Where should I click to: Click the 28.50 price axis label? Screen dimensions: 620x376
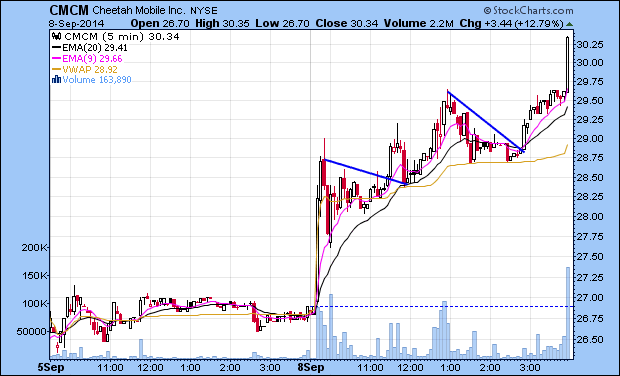[x=590, y=178]
